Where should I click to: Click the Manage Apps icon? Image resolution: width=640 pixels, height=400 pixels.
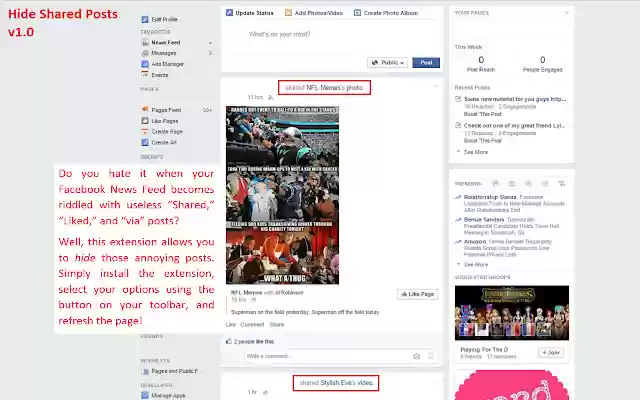pos(144,395)
